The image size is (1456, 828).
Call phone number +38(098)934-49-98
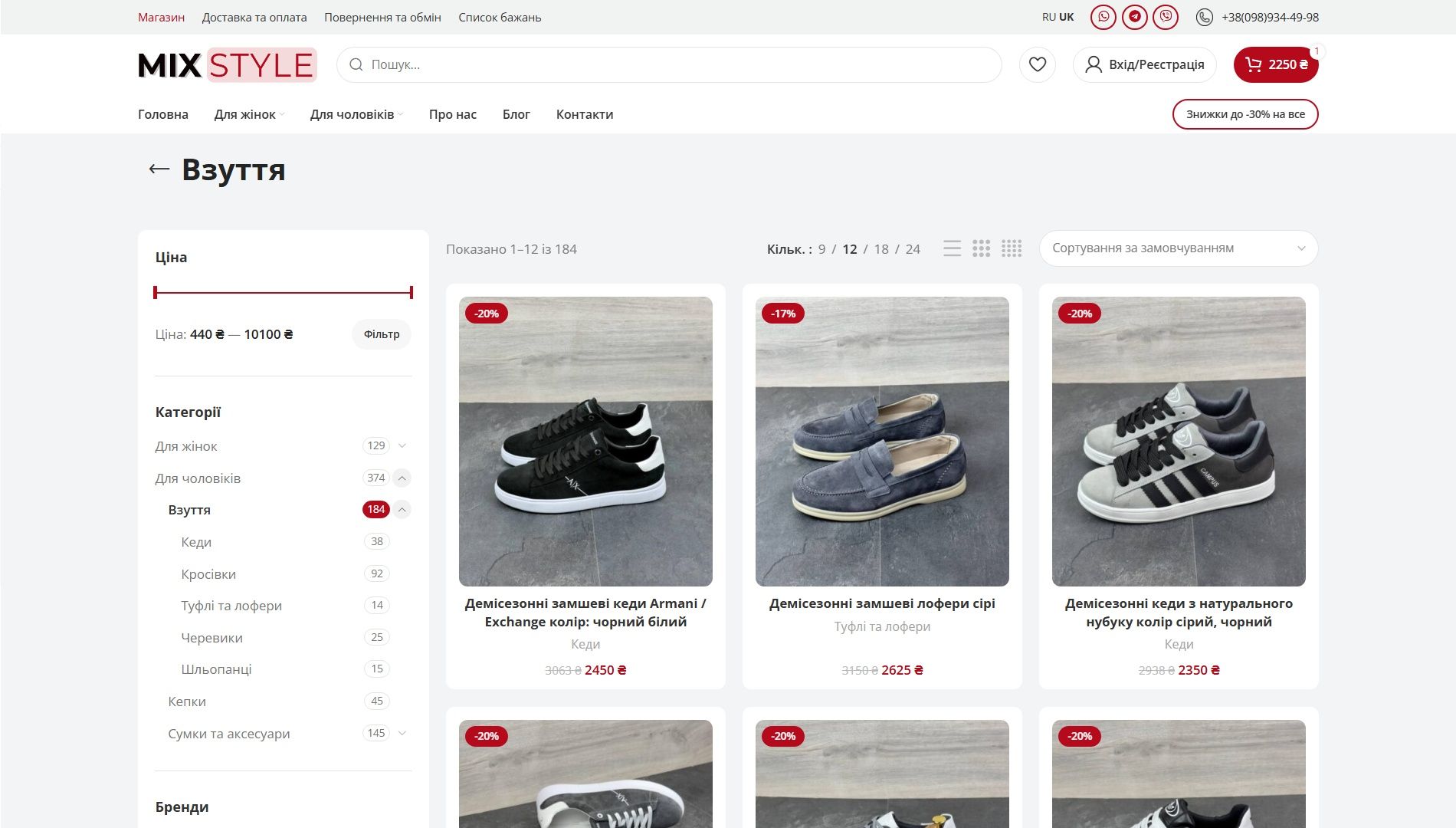pos(1270,17)
